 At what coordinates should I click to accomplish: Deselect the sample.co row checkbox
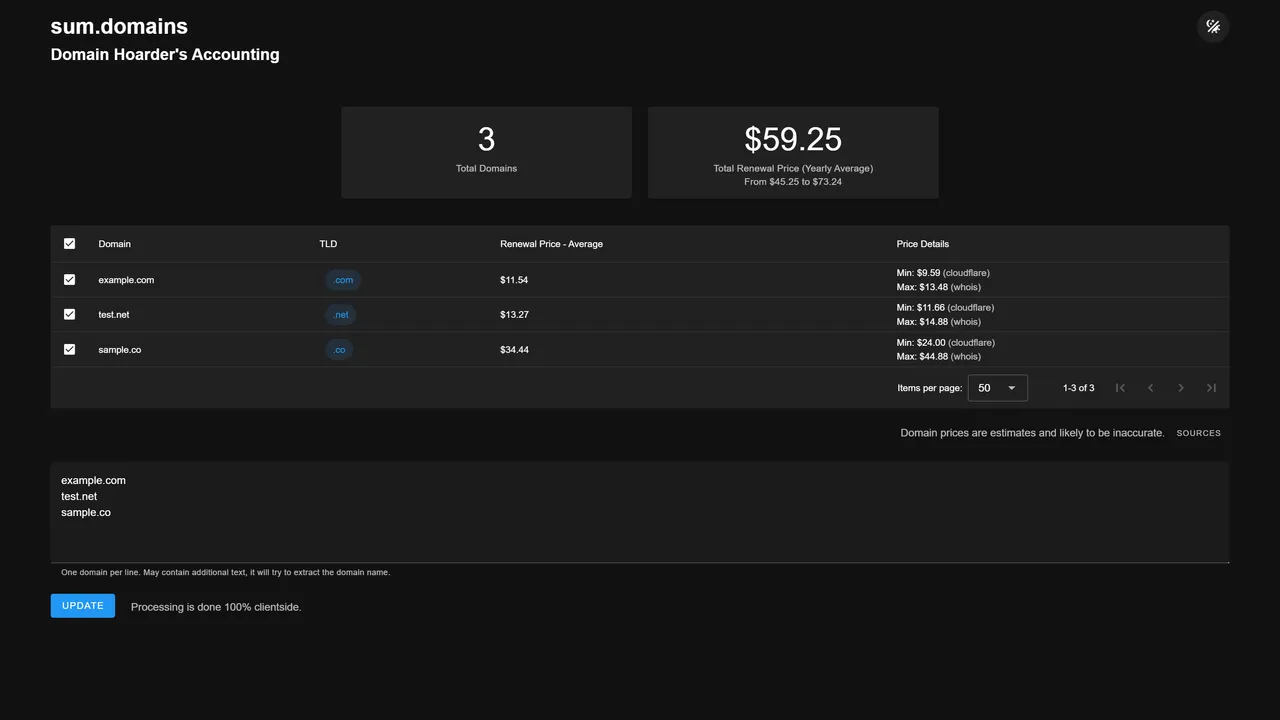[x=69, y=350]
